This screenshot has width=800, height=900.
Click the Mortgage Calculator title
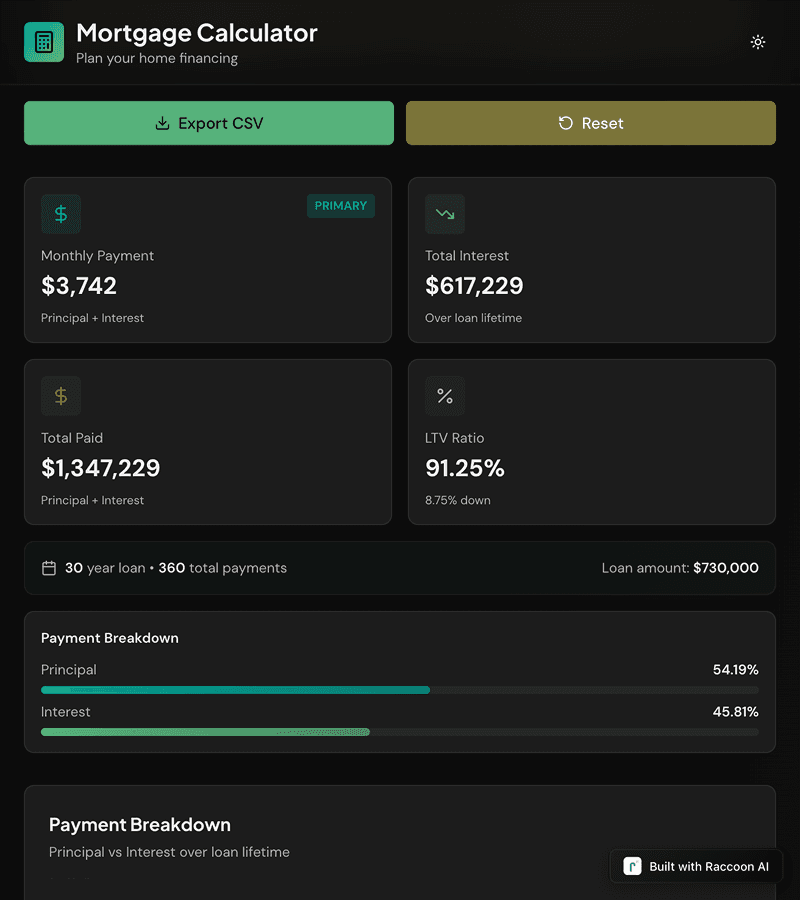pos(197,33)
